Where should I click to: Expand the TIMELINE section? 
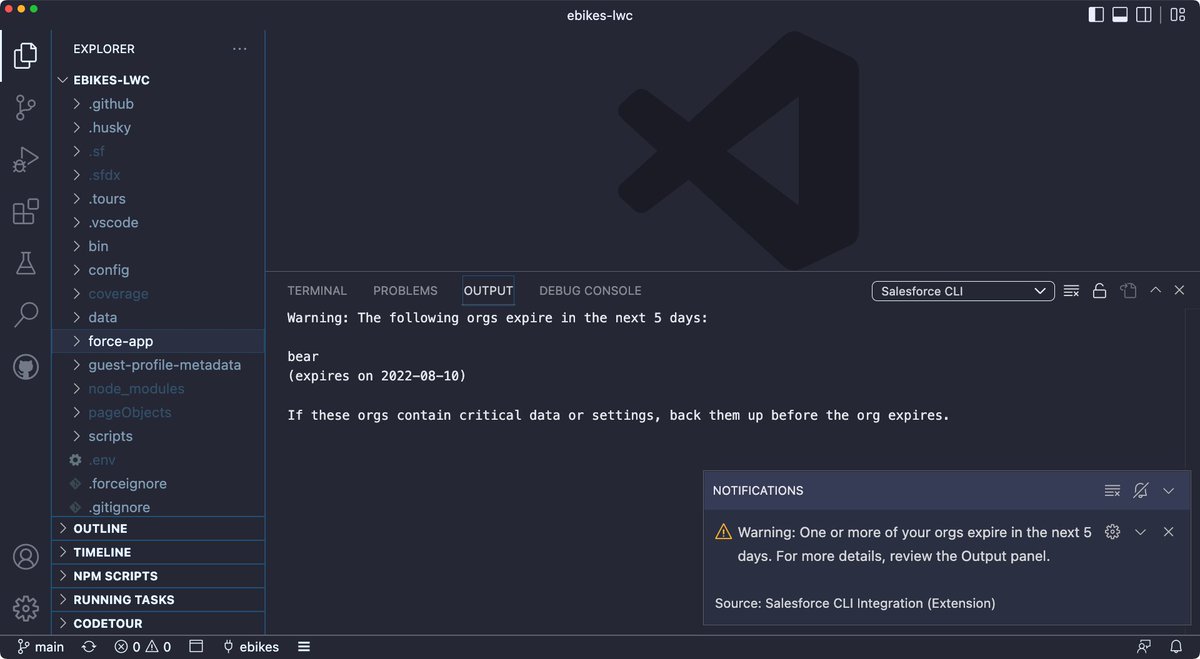click(158, 552)
